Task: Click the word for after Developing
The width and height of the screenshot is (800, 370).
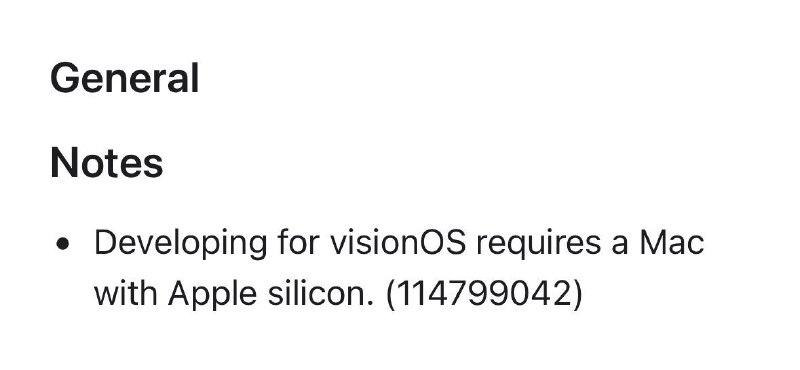Action: (x=298, y=242)
